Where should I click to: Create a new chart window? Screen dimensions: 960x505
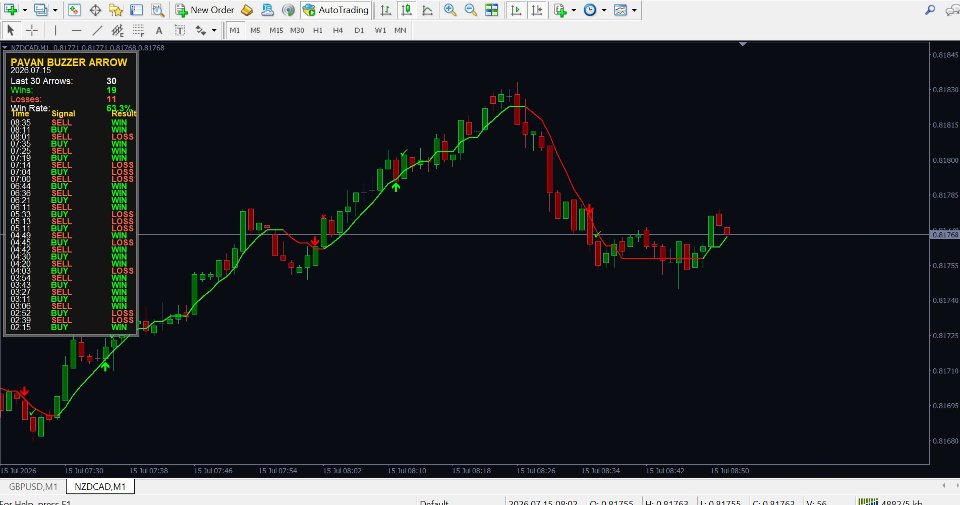11,10
